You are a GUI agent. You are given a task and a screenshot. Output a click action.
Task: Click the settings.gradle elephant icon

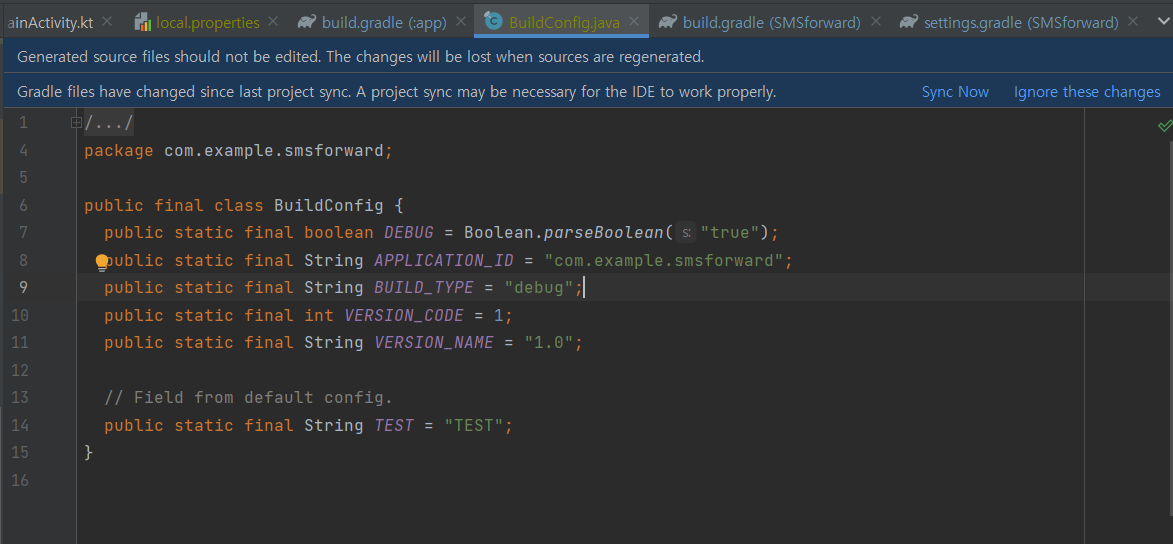click(909, 22)
